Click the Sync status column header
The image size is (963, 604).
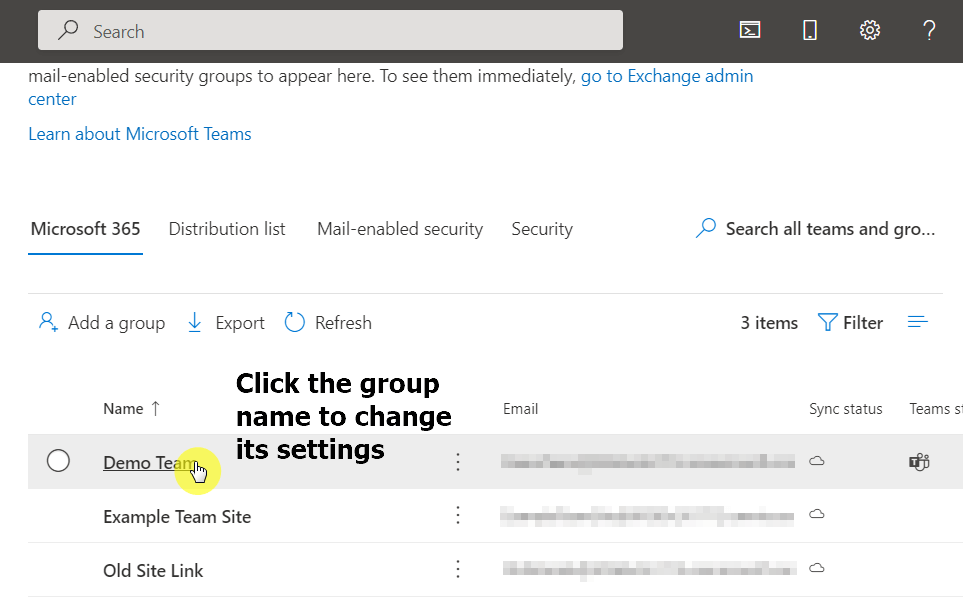point(846,409)
